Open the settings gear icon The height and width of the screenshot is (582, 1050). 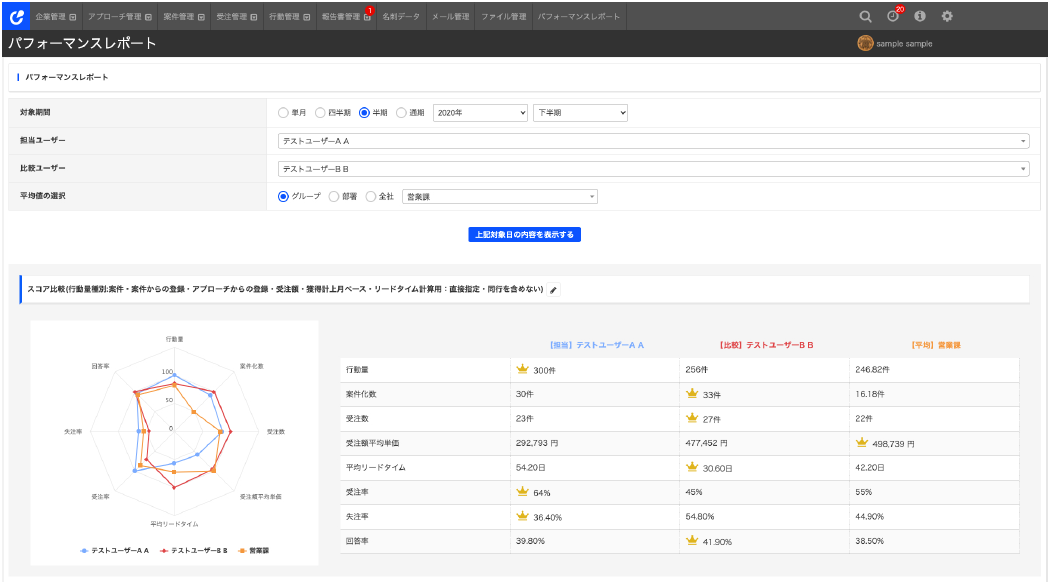[947, 16]
